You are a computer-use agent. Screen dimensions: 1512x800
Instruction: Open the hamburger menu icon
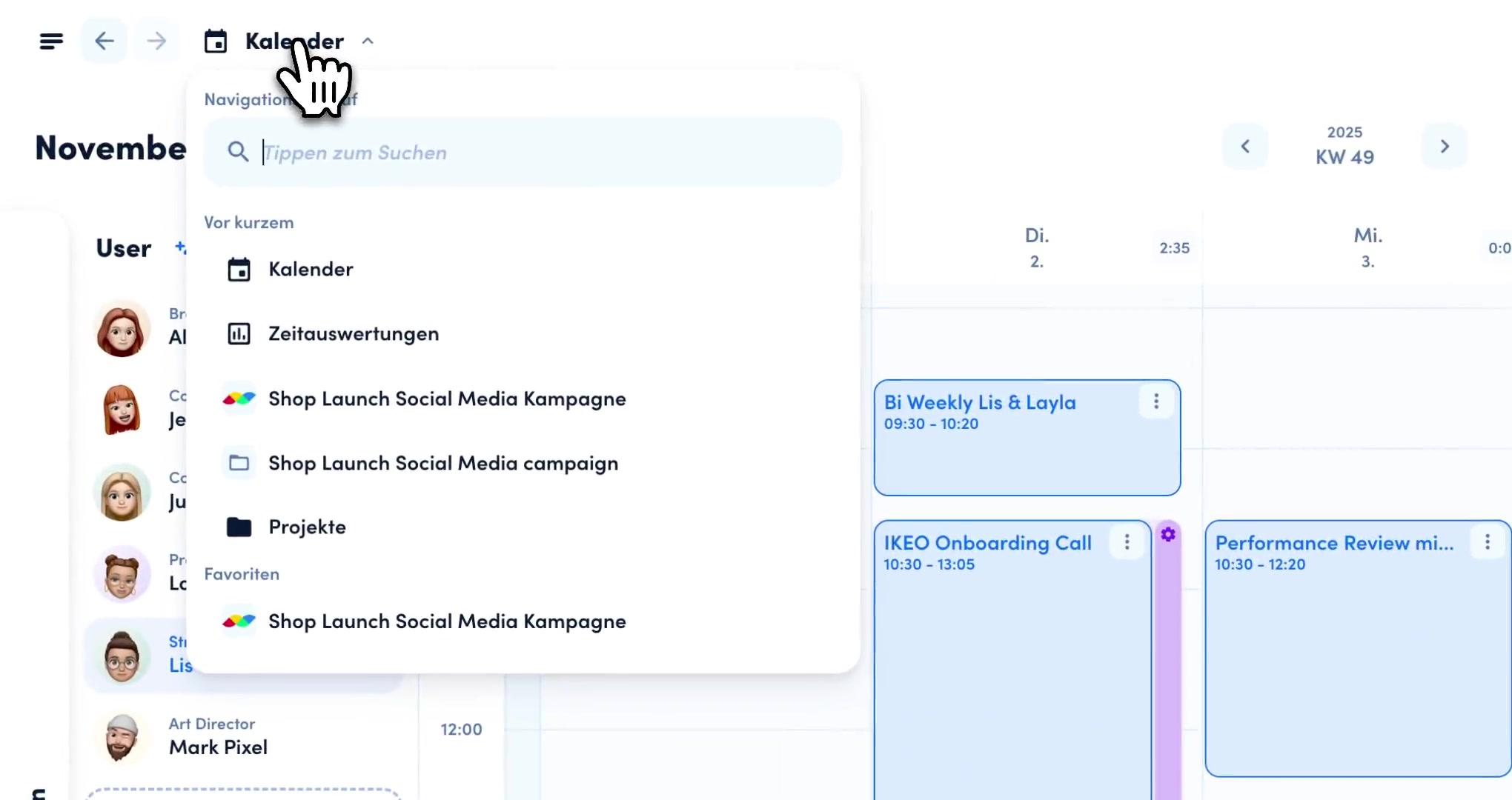pos(51,41)
